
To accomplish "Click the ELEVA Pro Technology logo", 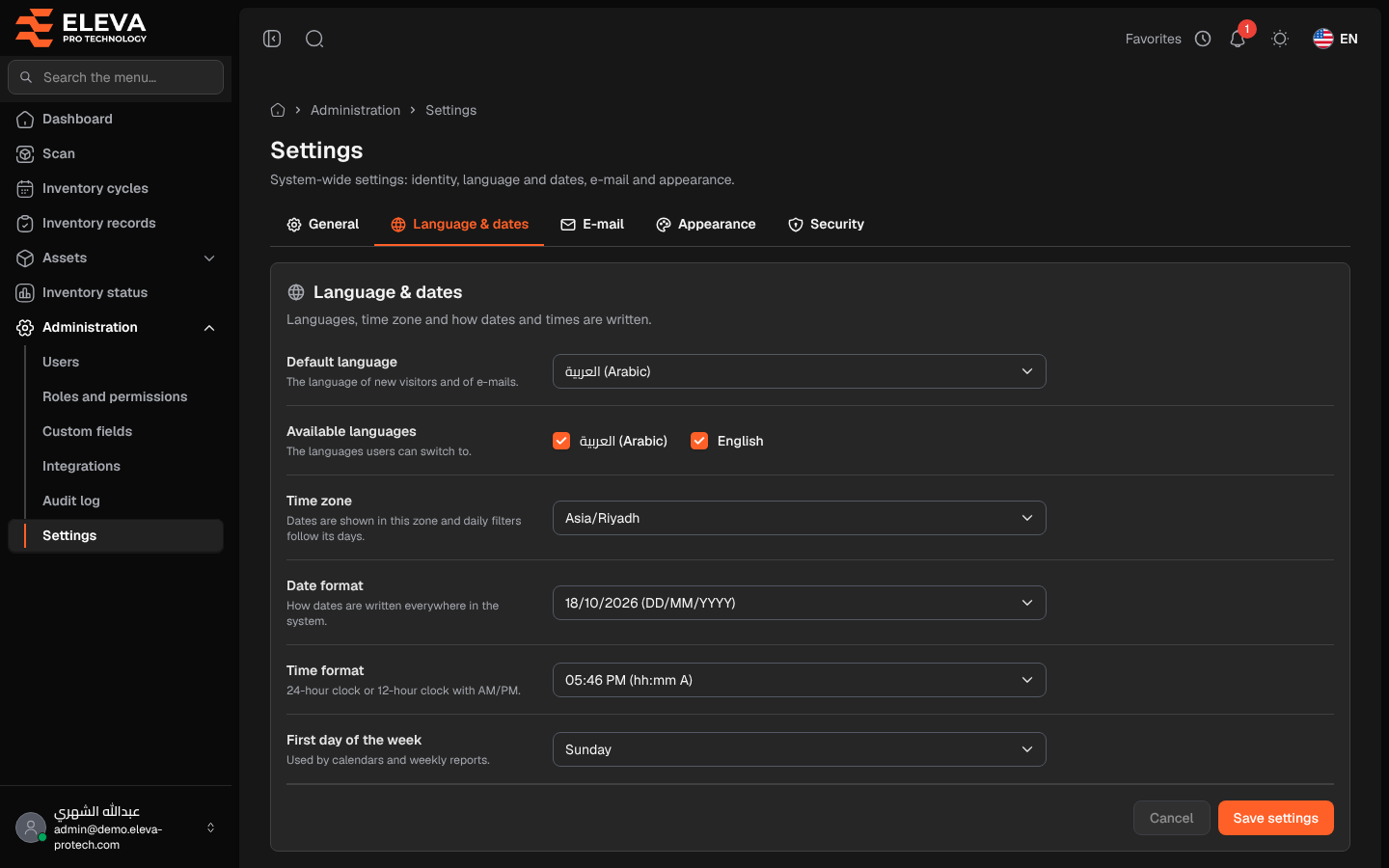I will click(81, 27).
